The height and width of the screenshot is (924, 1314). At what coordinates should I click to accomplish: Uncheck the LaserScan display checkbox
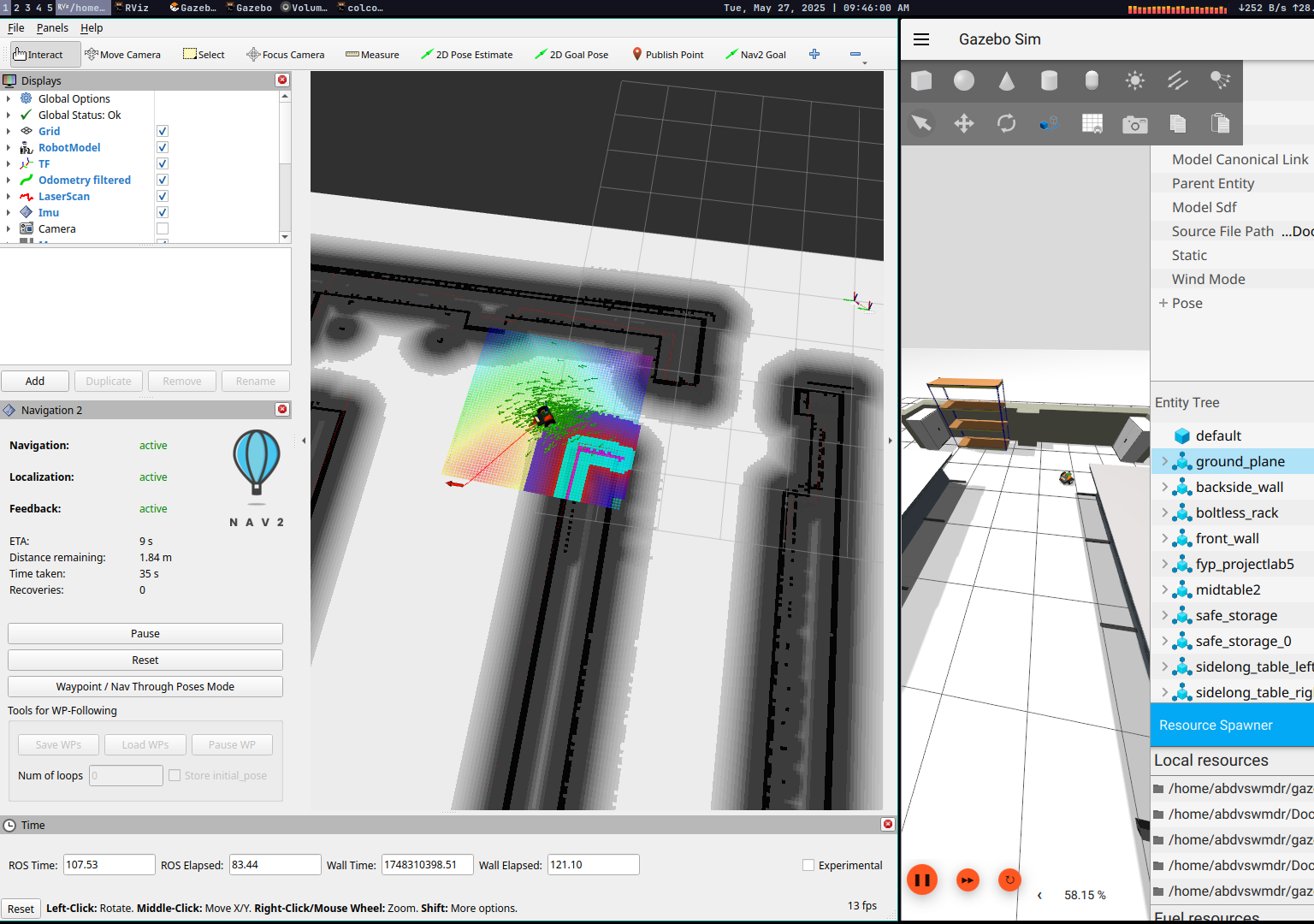click(163, 197)
